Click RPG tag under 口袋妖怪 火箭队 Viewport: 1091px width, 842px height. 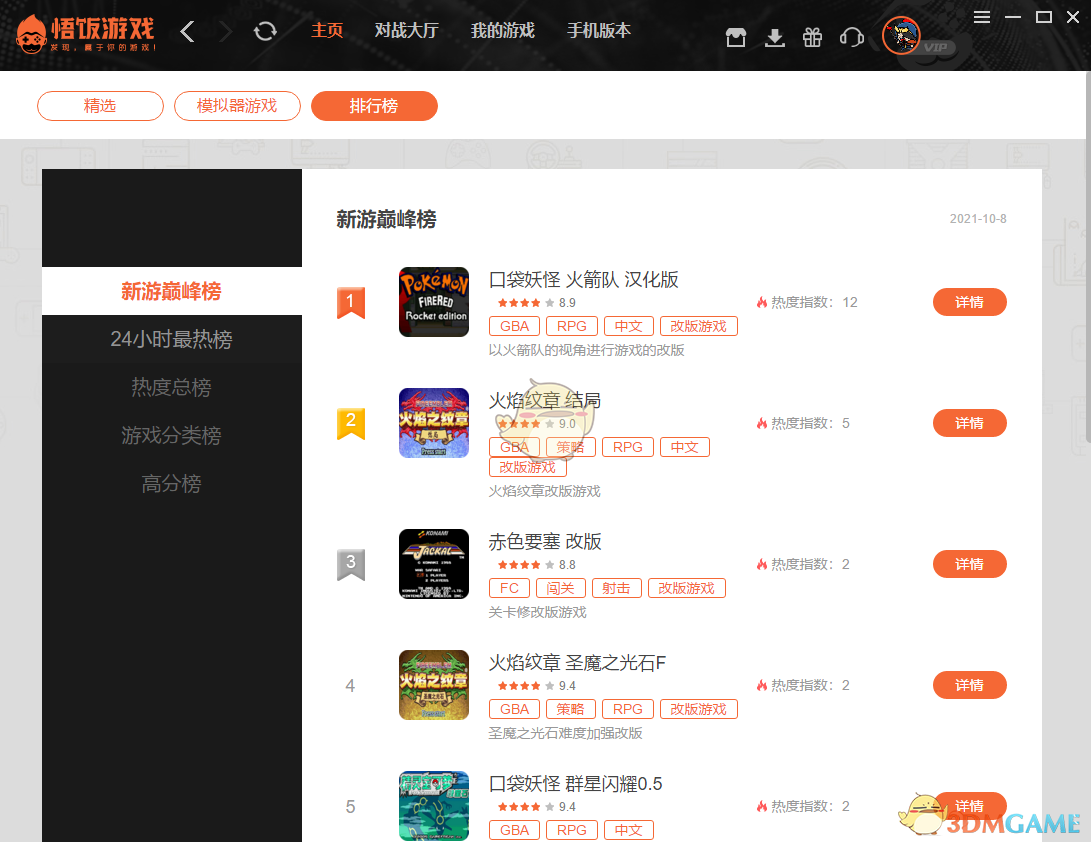(x=572, y=326)
